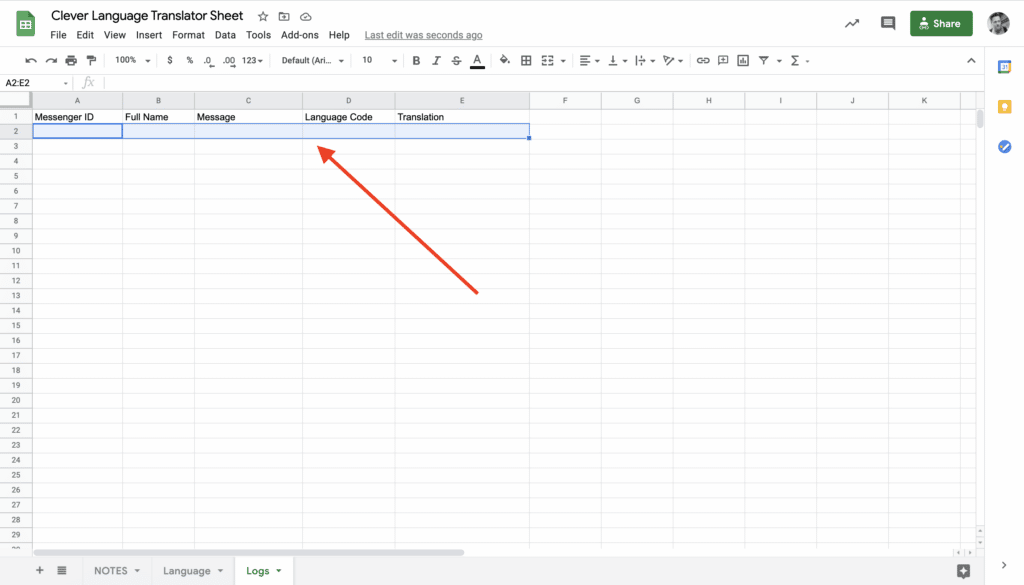Open the font size dropdown
This screenshot has width=1024, height=585.
379,61
